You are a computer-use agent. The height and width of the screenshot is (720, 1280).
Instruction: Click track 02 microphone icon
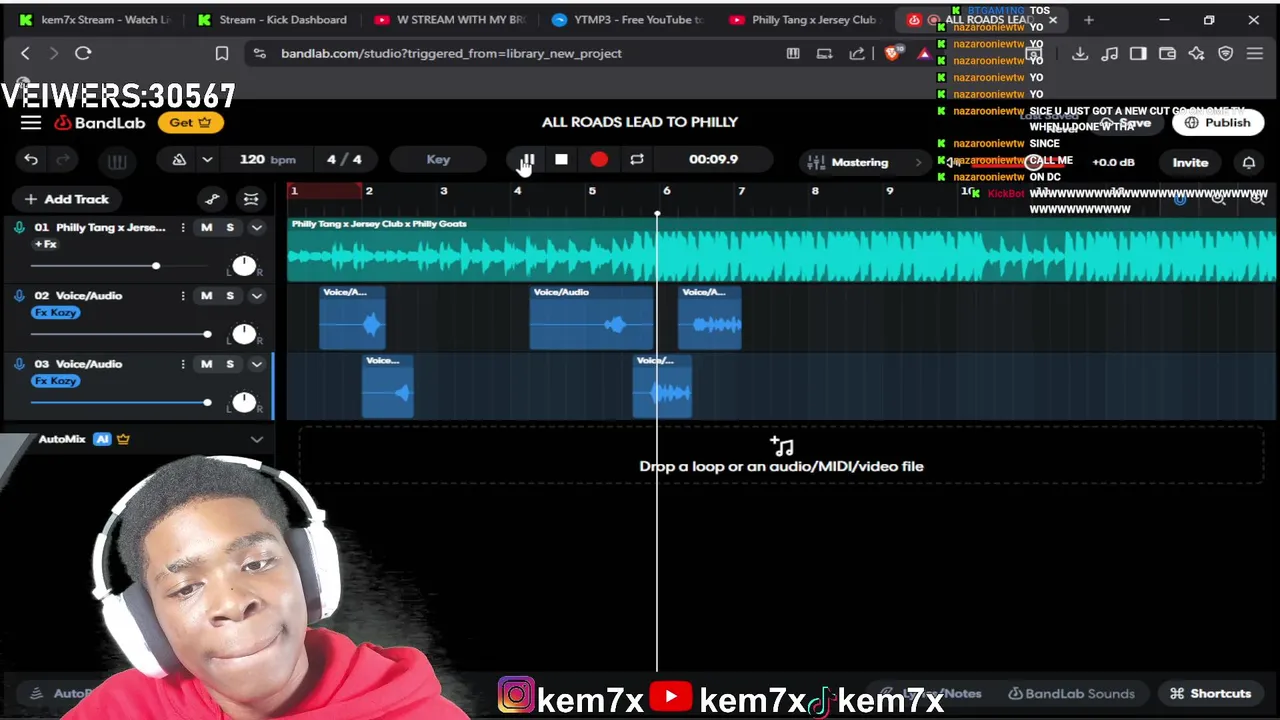click(x=19, y=296)
